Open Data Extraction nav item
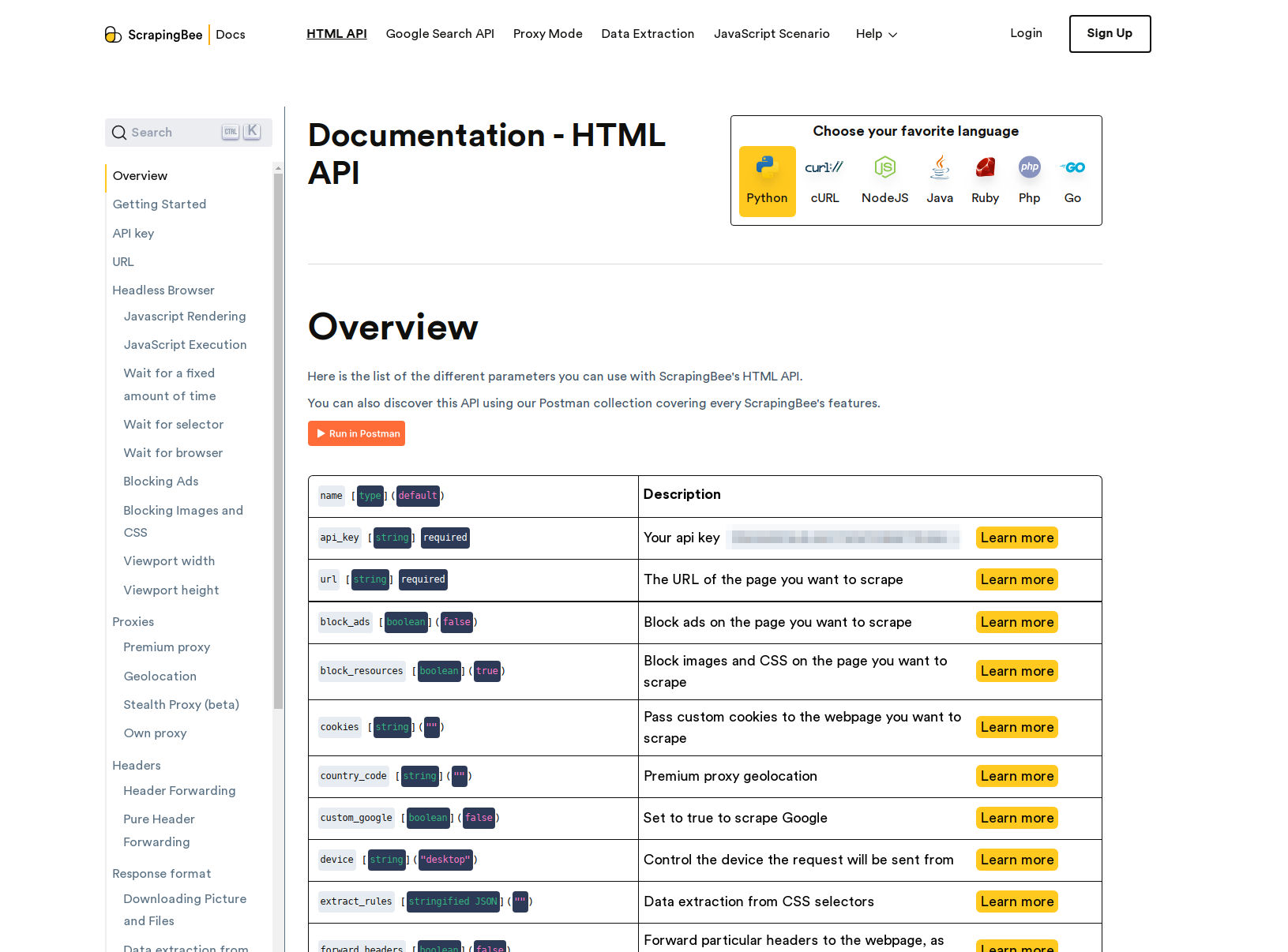This screenshot has width=1288, height=952. (x=648, y=34)
